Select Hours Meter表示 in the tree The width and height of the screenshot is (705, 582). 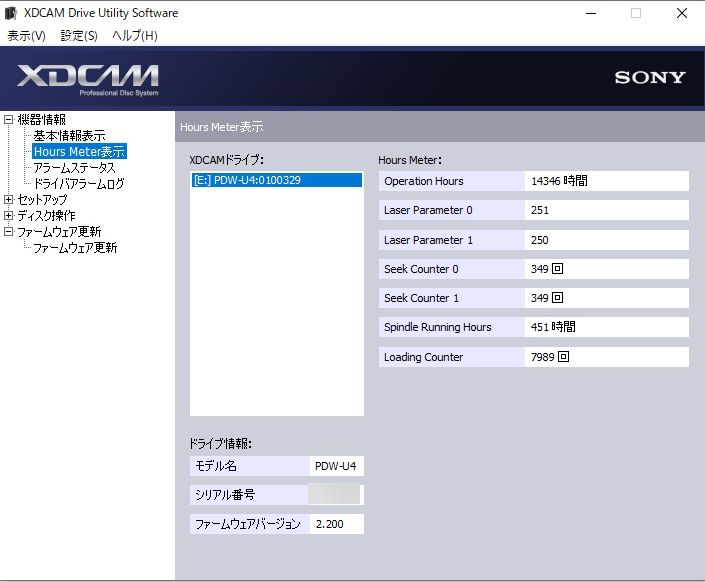click(x=79, y=152)
